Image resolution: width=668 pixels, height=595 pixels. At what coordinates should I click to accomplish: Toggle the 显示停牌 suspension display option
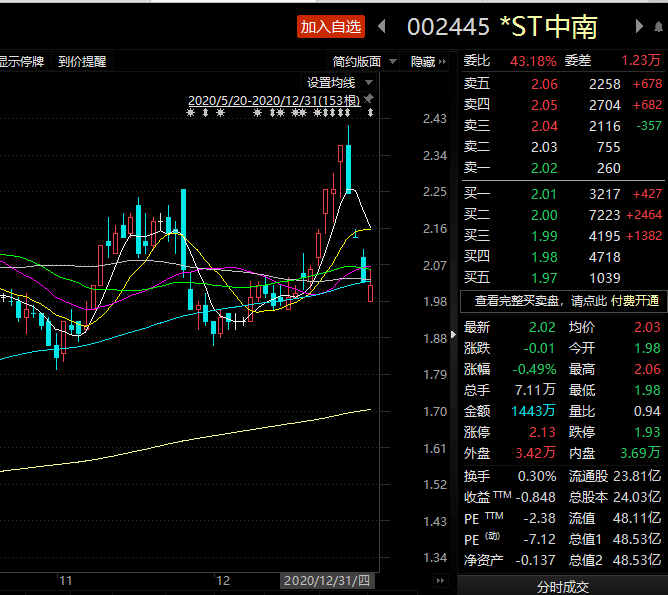(x=22, y=61)
